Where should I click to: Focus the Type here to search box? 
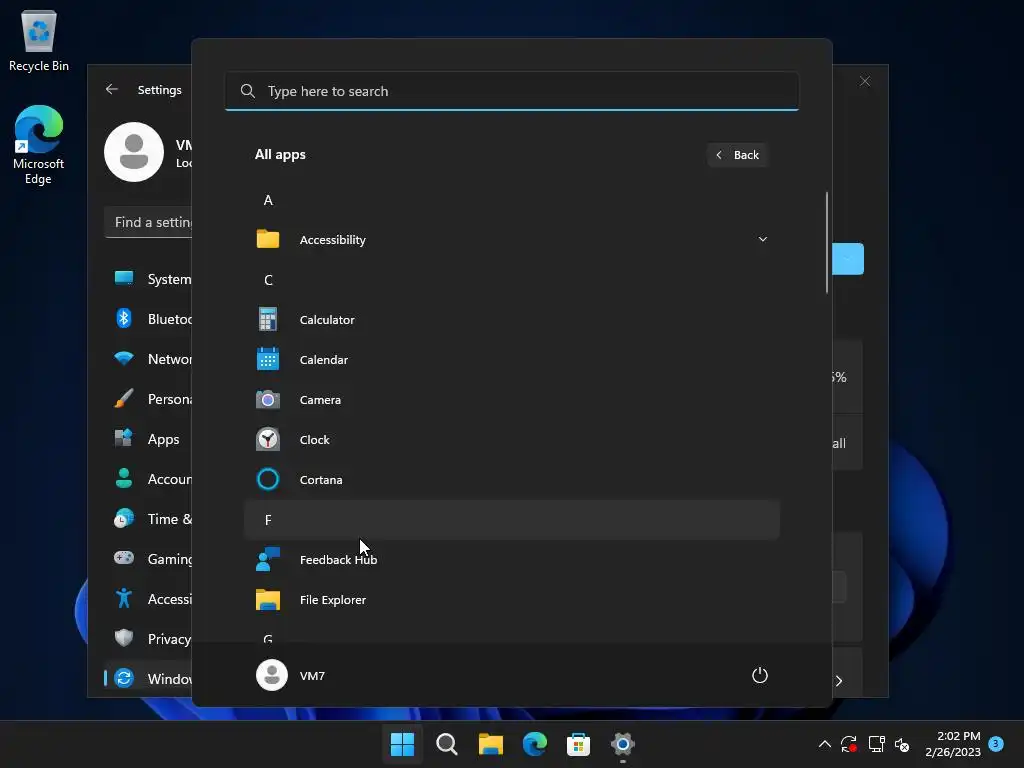511,91
